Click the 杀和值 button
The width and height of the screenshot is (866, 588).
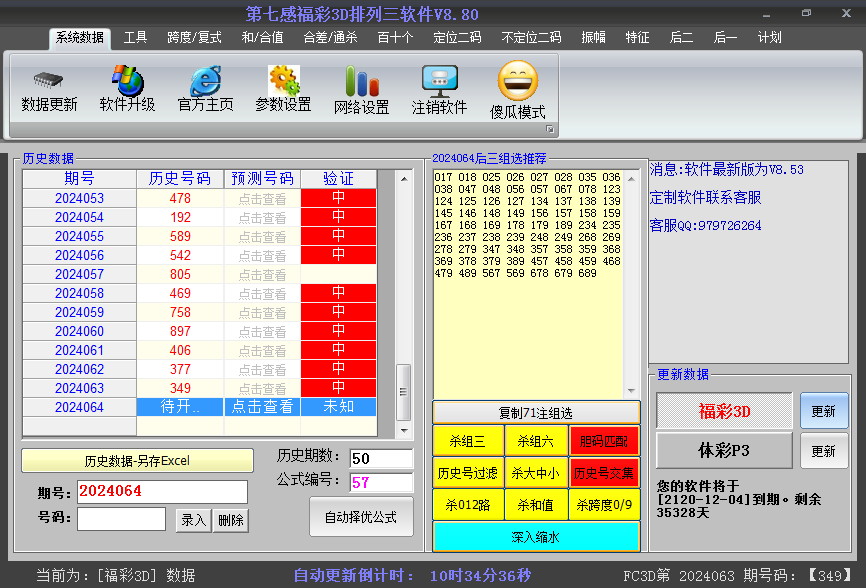pos(536,505)
